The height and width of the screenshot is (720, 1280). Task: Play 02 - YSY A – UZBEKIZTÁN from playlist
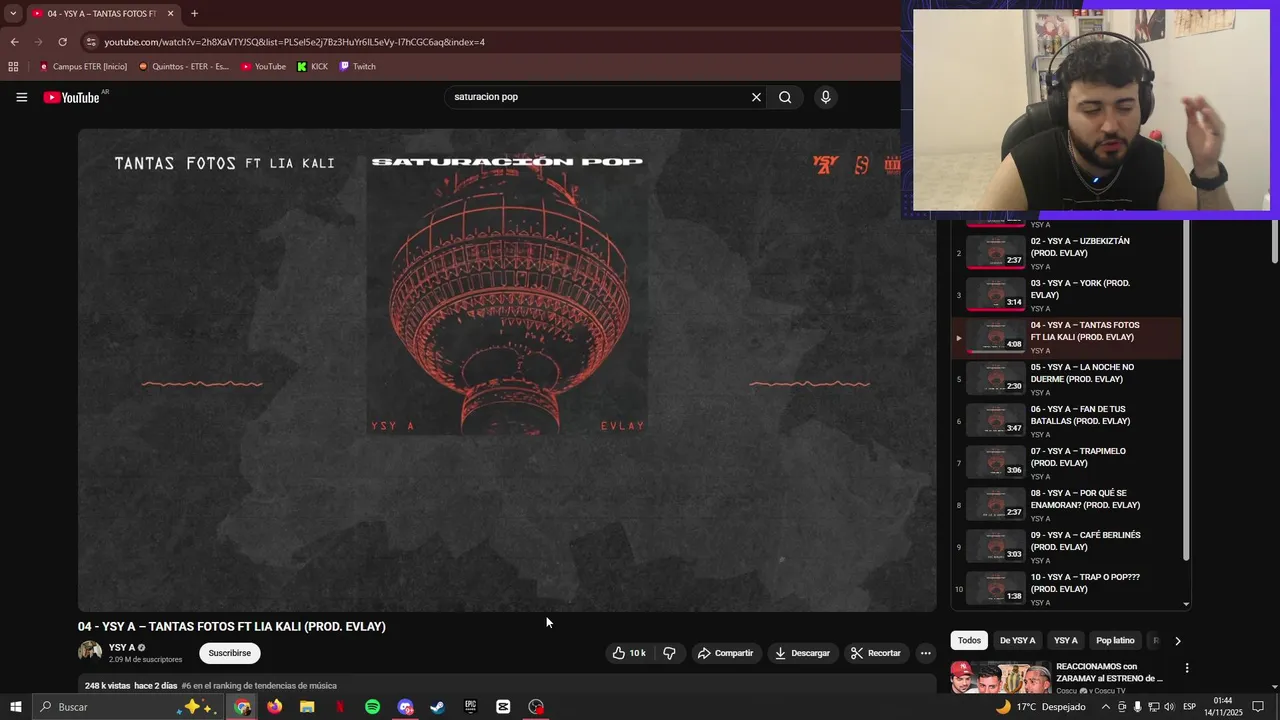point(1066,253)
